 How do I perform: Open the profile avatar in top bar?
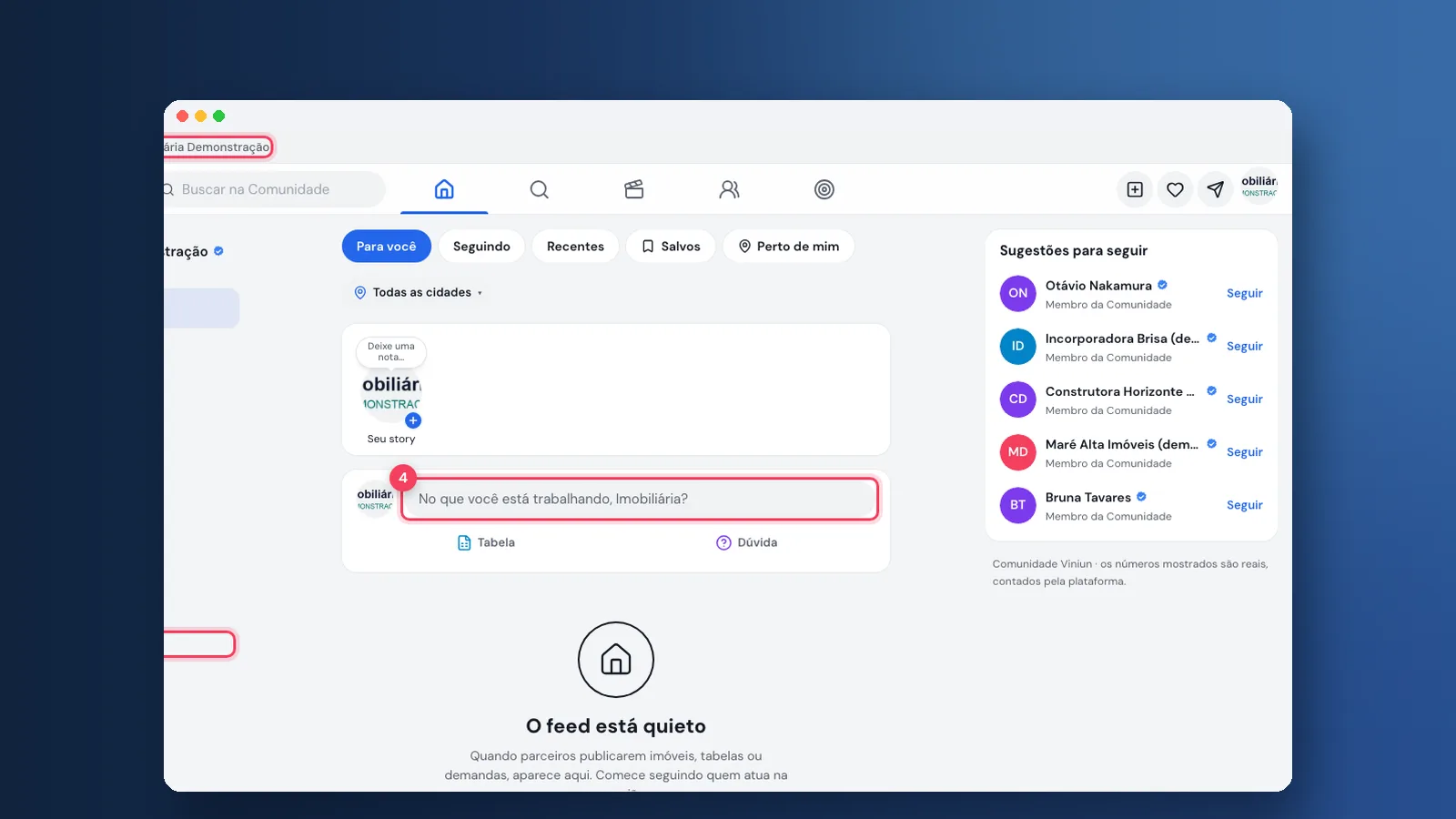point(1259,187)
